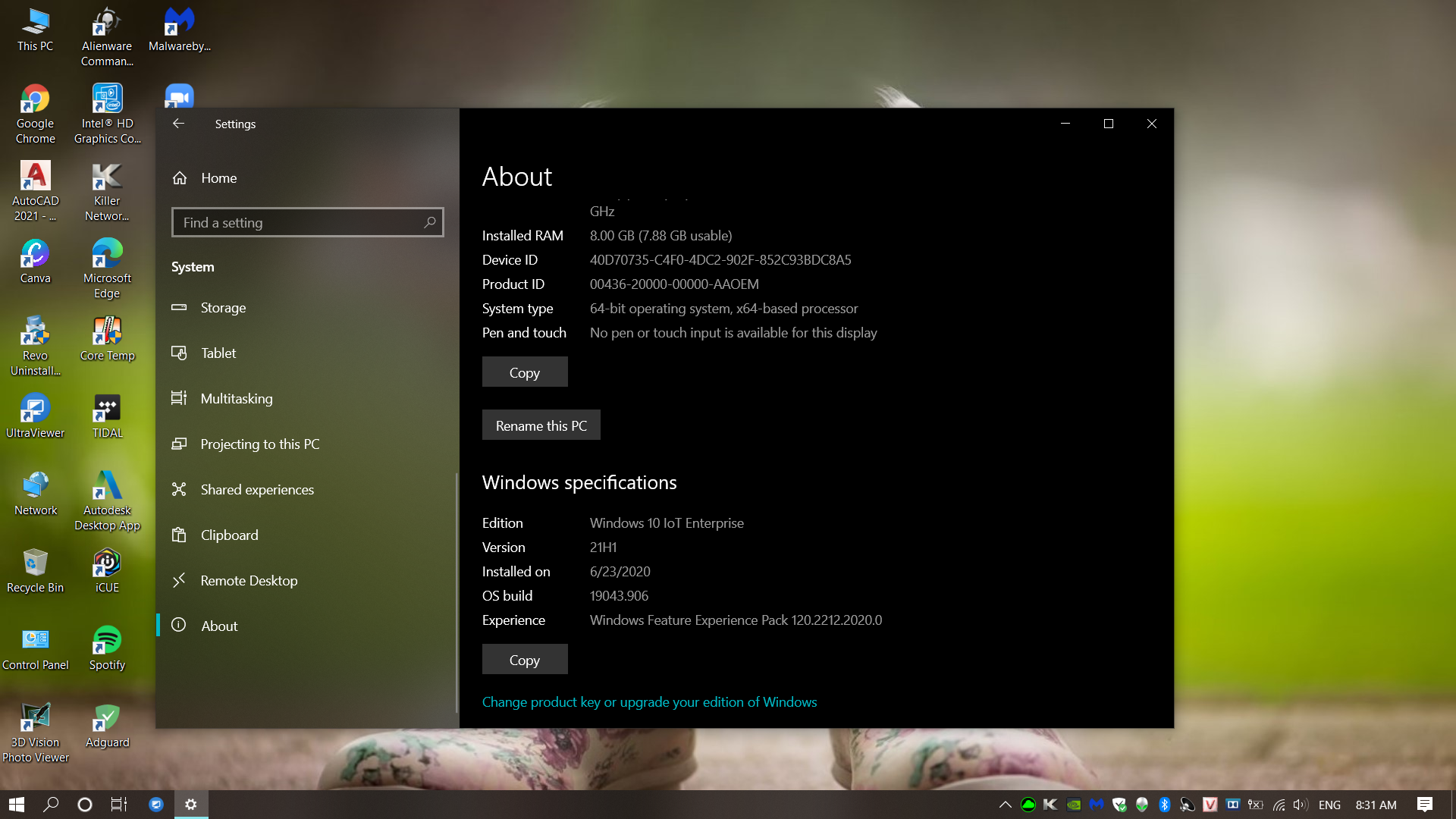Select the Killer Network desktop shortcut
The width and height of the screenshot is (1456, 819).
(107, 192)
